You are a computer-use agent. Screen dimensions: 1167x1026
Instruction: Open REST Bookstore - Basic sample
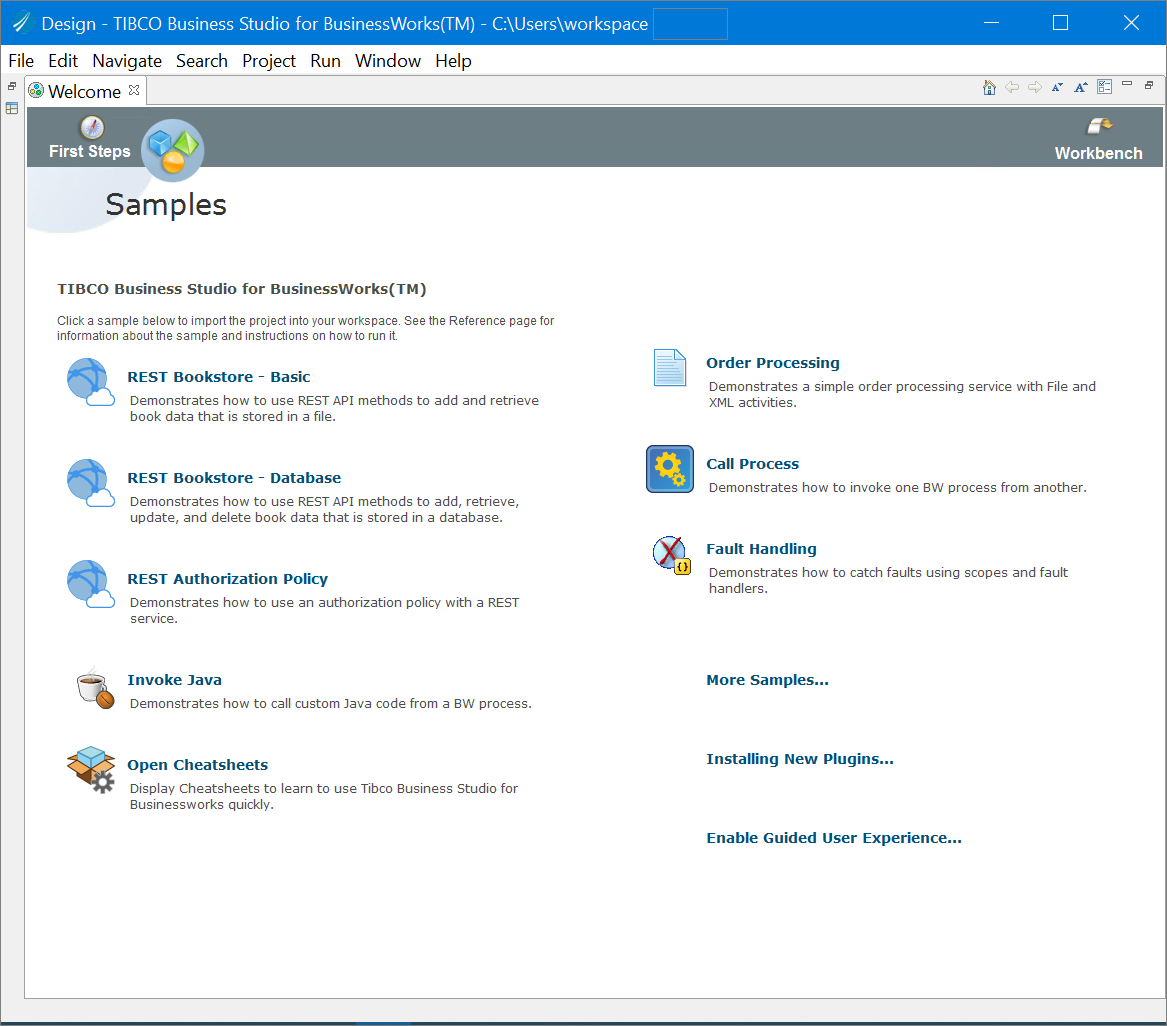(219, 376)
